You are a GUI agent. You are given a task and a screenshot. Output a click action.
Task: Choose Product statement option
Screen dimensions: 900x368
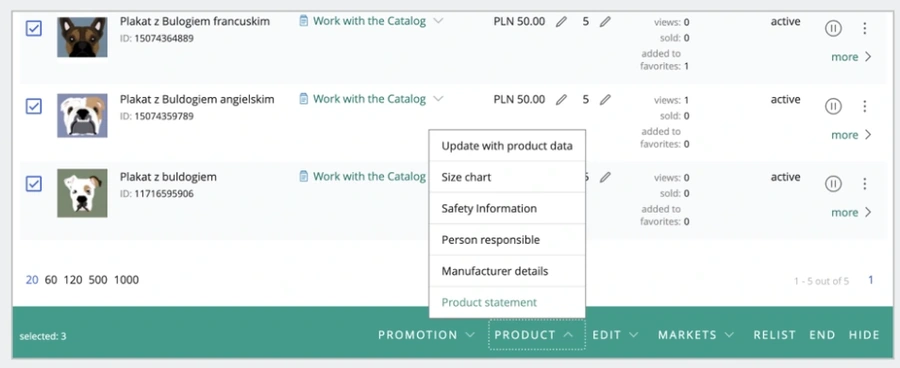coord(507,302)
